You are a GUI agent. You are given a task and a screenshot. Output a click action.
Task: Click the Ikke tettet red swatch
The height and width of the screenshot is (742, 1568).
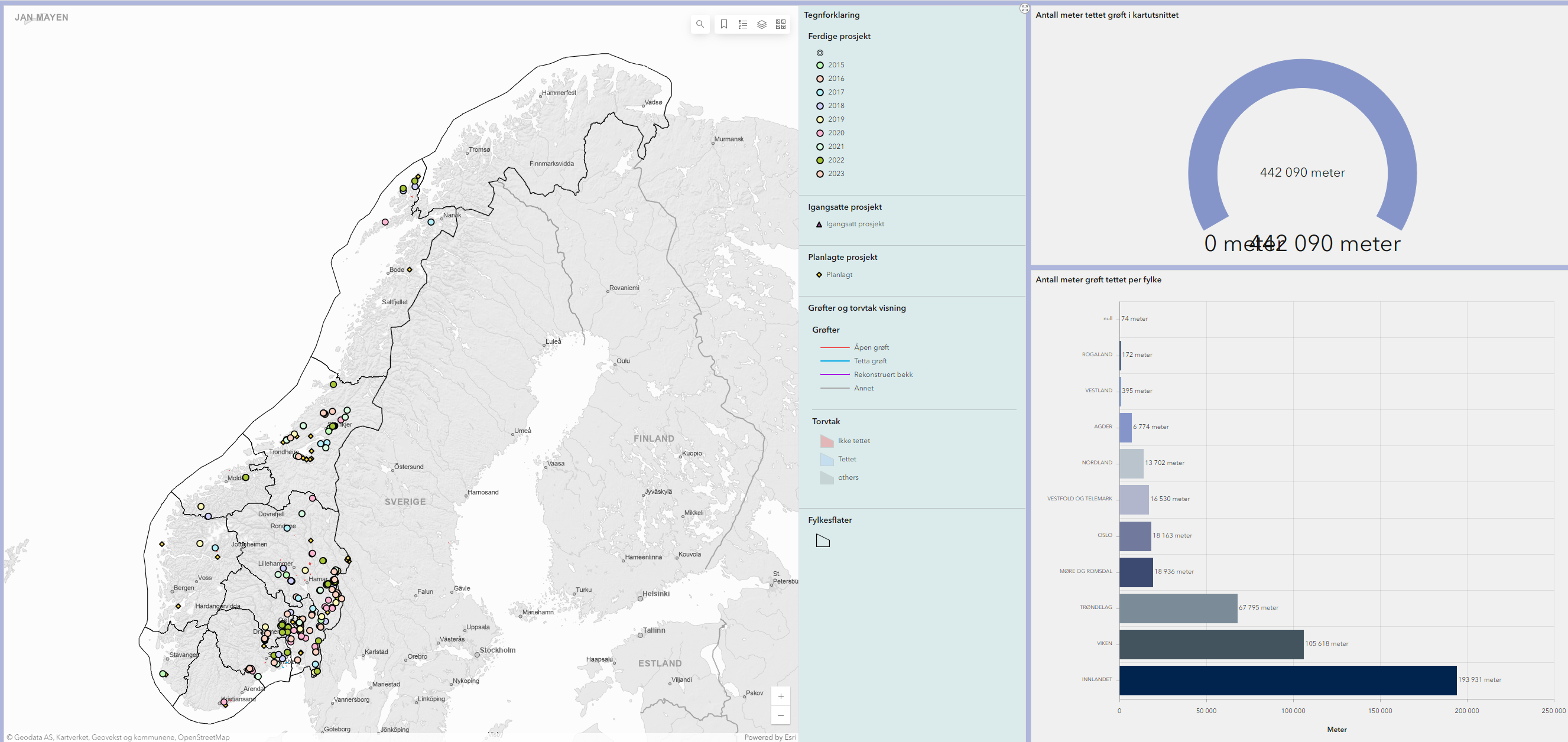[x=827, y=441]
